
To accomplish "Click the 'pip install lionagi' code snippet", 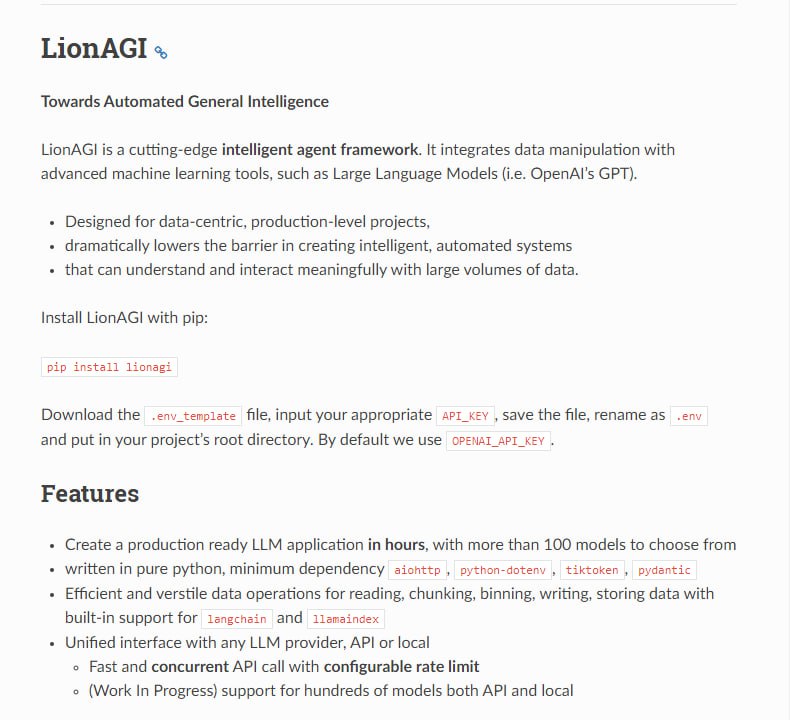I will [109, 367].
